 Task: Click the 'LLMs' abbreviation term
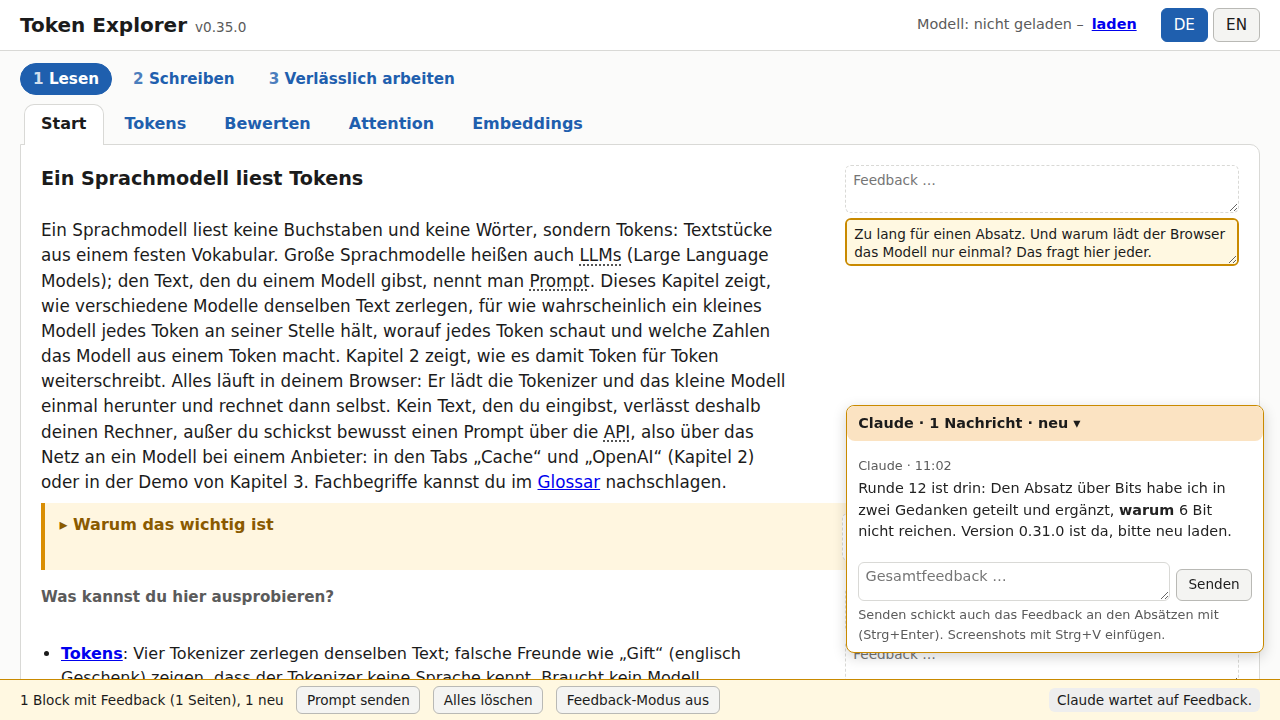click(x=600, y=255)
